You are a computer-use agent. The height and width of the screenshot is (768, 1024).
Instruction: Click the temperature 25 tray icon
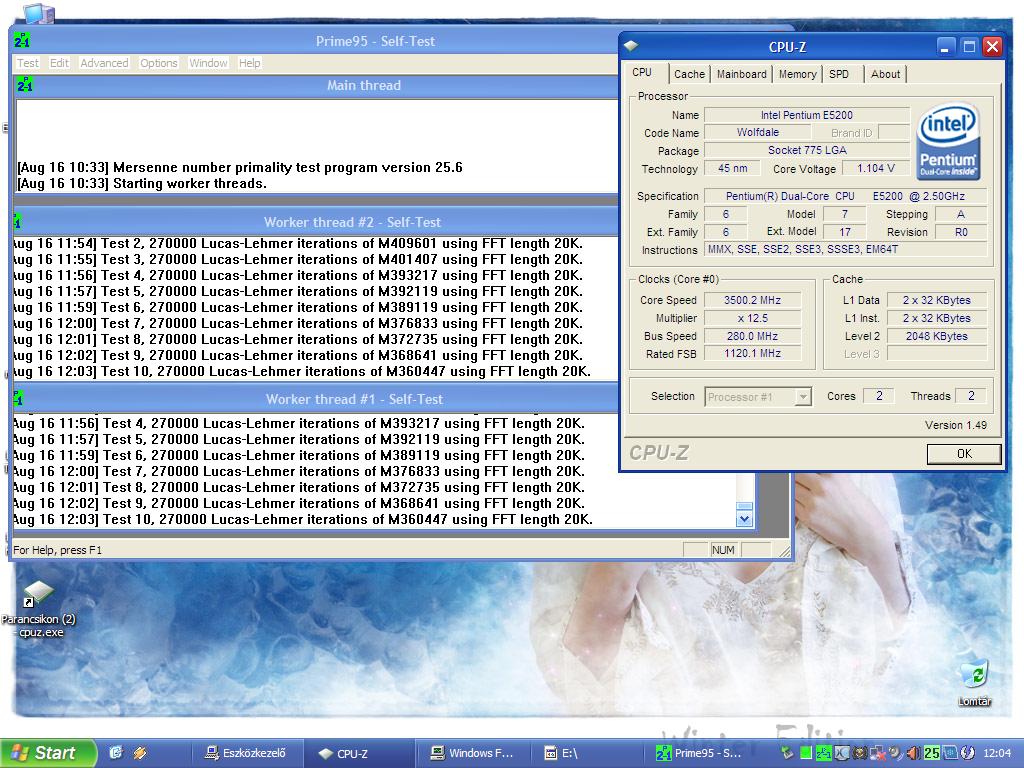point(931,753)
